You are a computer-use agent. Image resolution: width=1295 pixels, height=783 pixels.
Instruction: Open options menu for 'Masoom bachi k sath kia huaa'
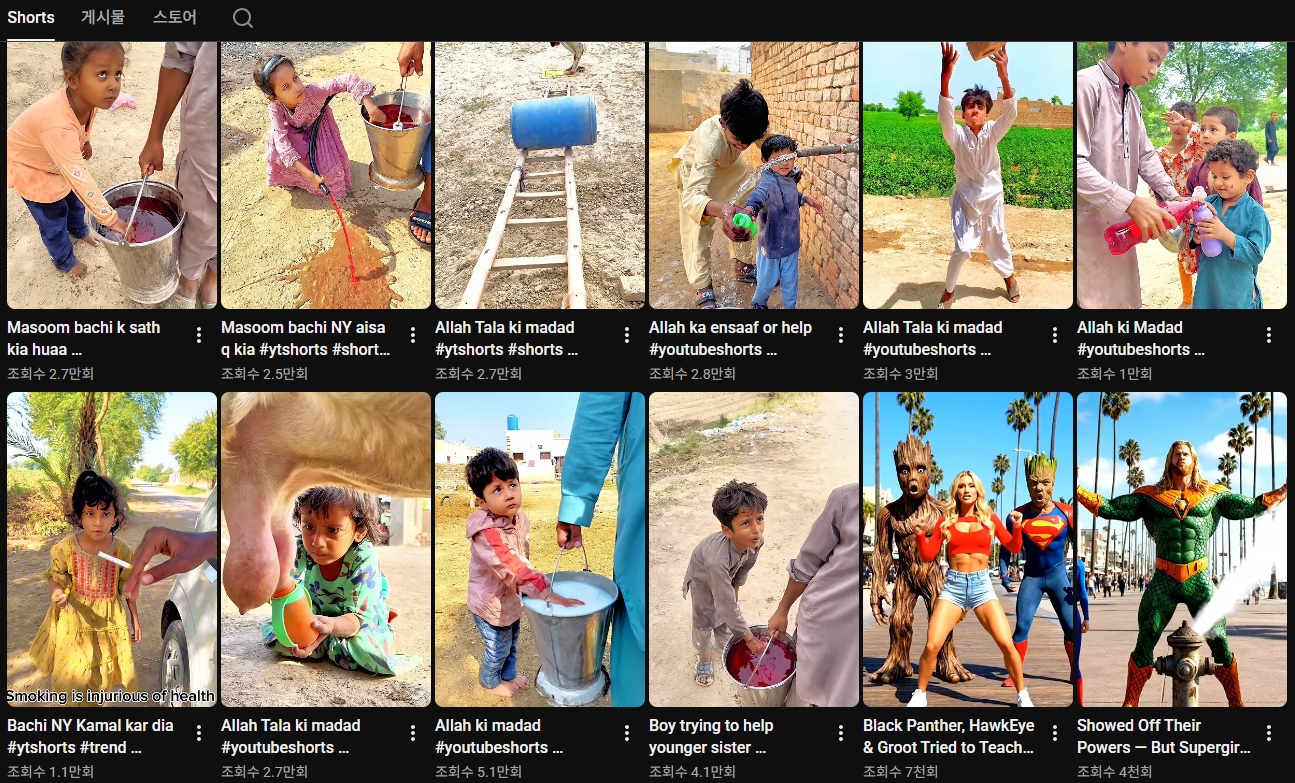point(199,335)
